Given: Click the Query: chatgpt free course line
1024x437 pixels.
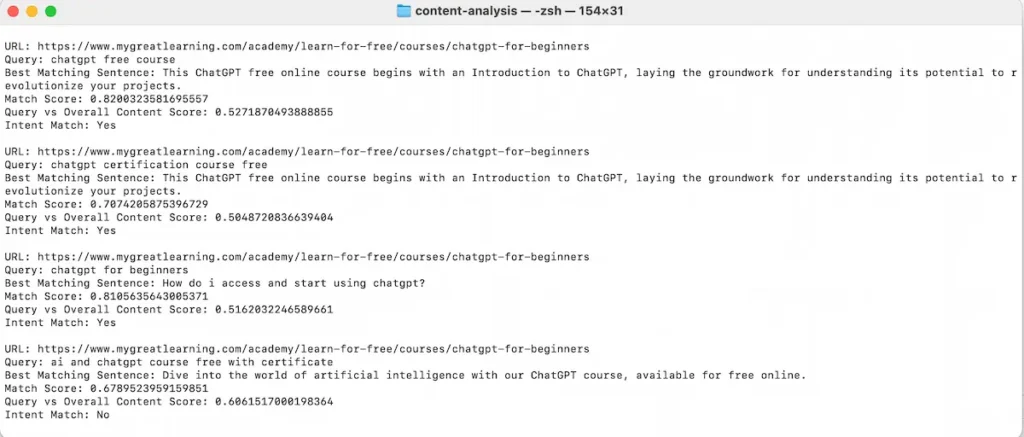Looking at the screenshot, I should click(x=90, y=59).
